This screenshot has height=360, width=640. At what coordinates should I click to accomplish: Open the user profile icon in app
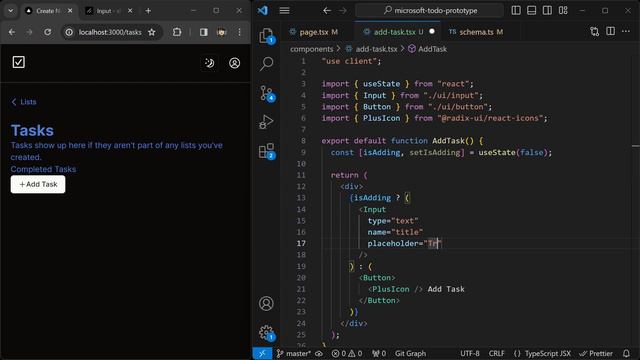coord(234,63)
